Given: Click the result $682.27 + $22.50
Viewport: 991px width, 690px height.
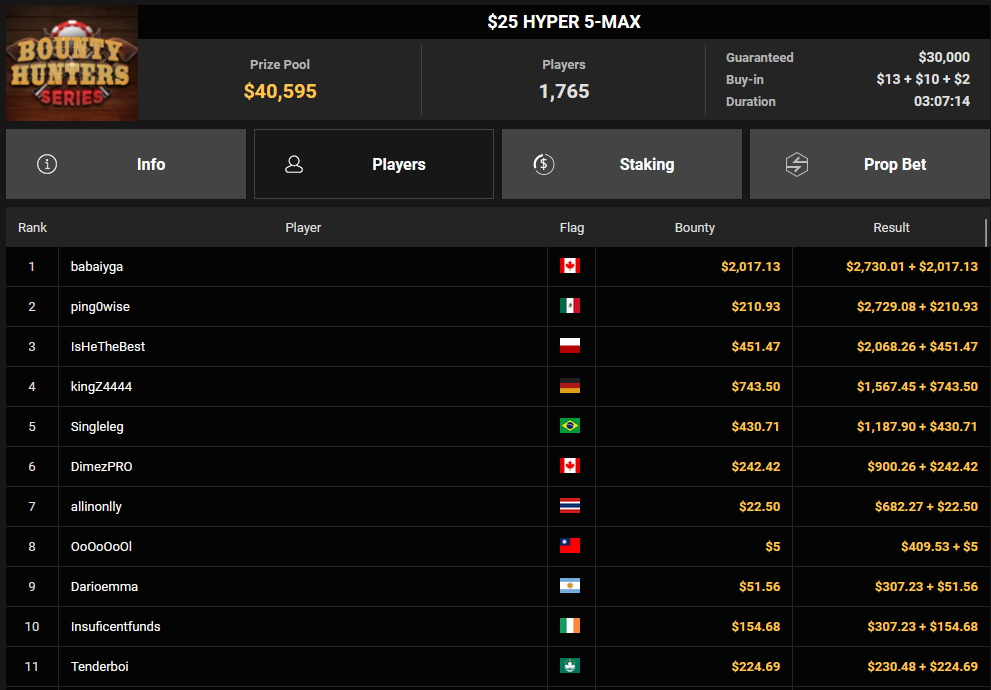Looking at the screenshot, I should (926, 507).
